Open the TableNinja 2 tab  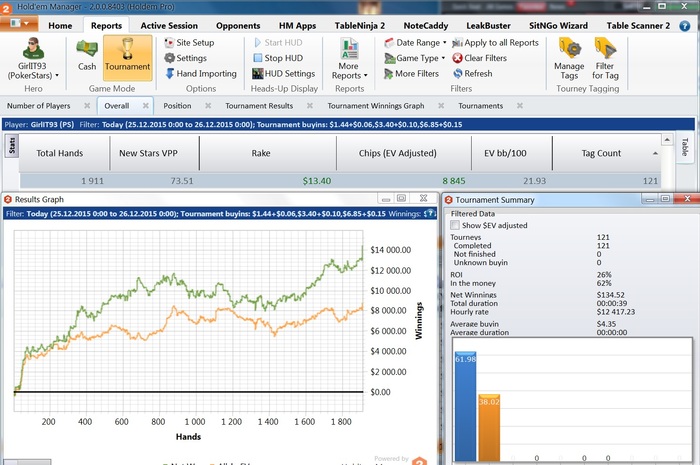click(x=360, y=26)
